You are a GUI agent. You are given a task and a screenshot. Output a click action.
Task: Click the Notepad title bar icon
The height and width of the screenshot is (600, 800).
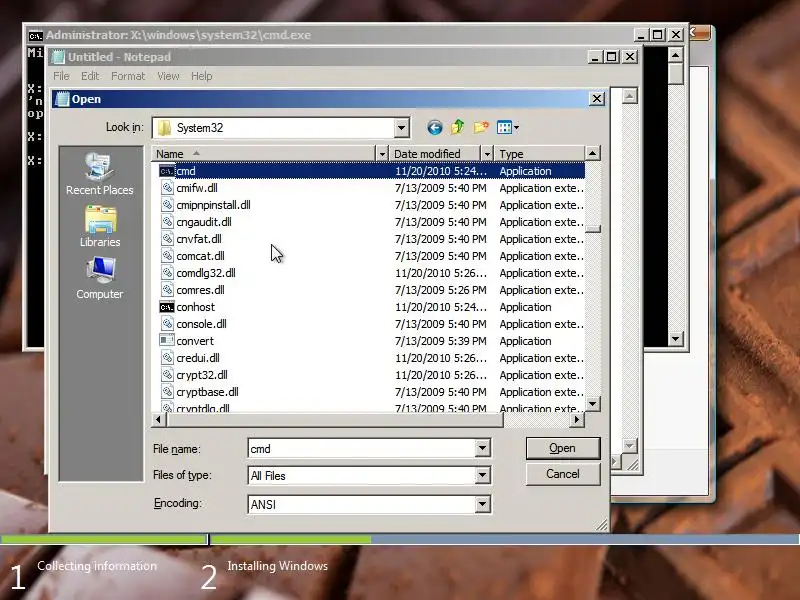pyautogui.click(x=59, y=57)
